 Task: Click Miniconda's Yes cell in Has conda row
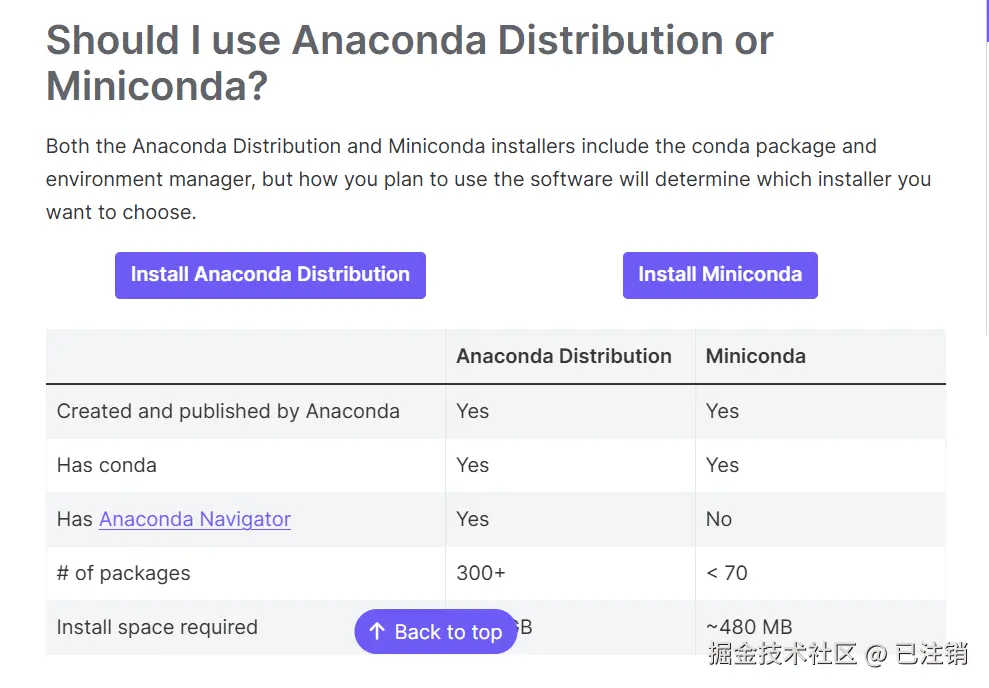(722, 465)
